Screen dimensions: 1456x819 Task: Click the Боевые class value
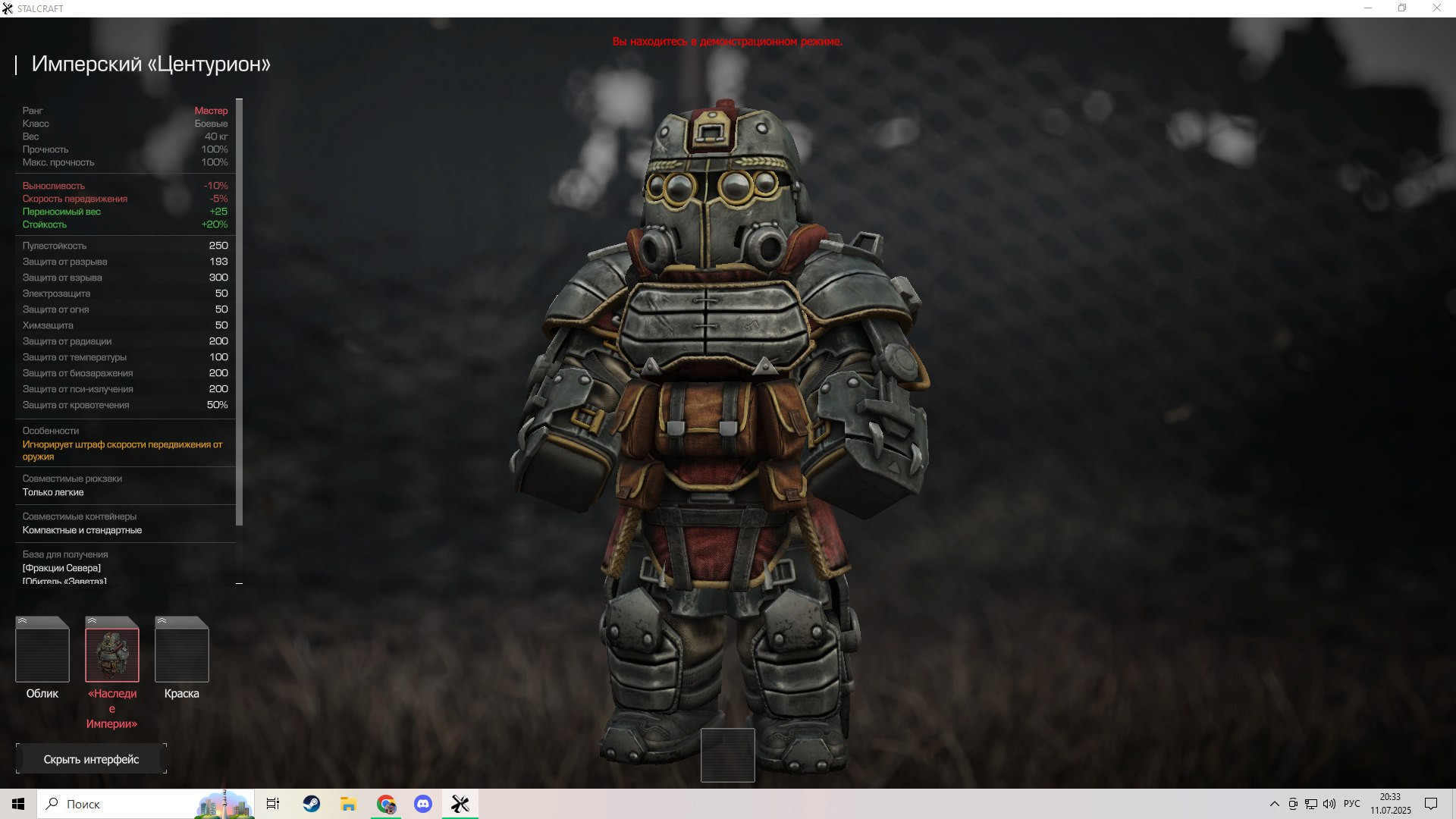click(x=211, y=124)
